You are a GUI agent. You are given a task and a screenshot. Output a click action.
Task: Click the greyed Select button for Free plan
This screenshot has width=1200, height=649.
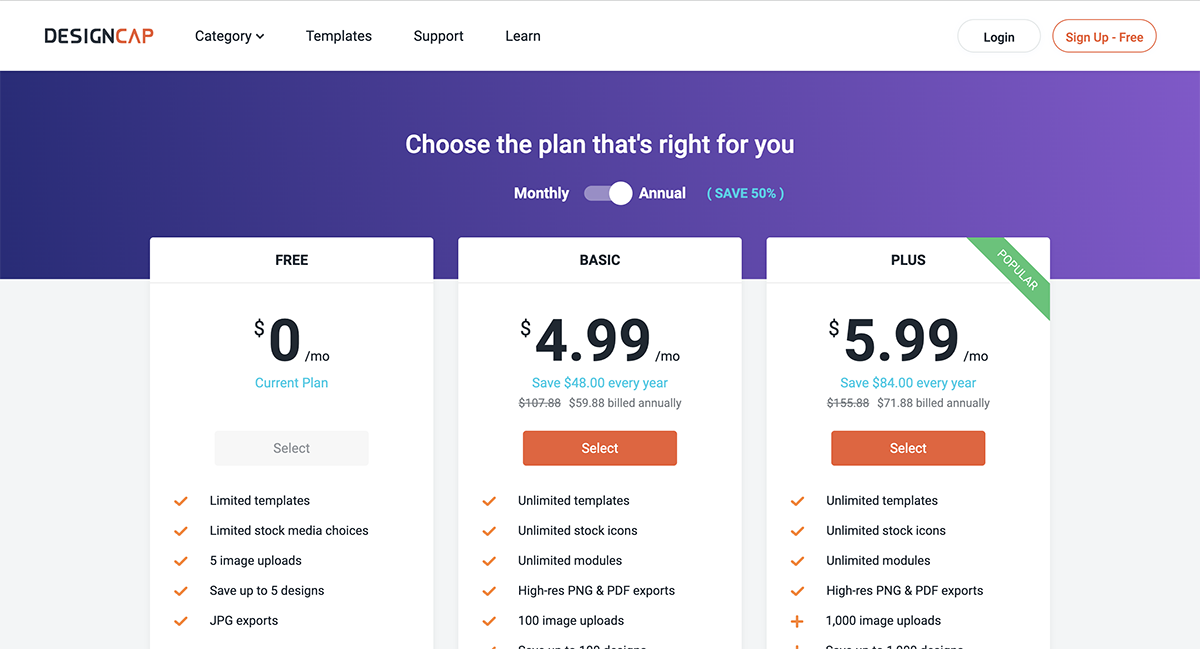292,448
